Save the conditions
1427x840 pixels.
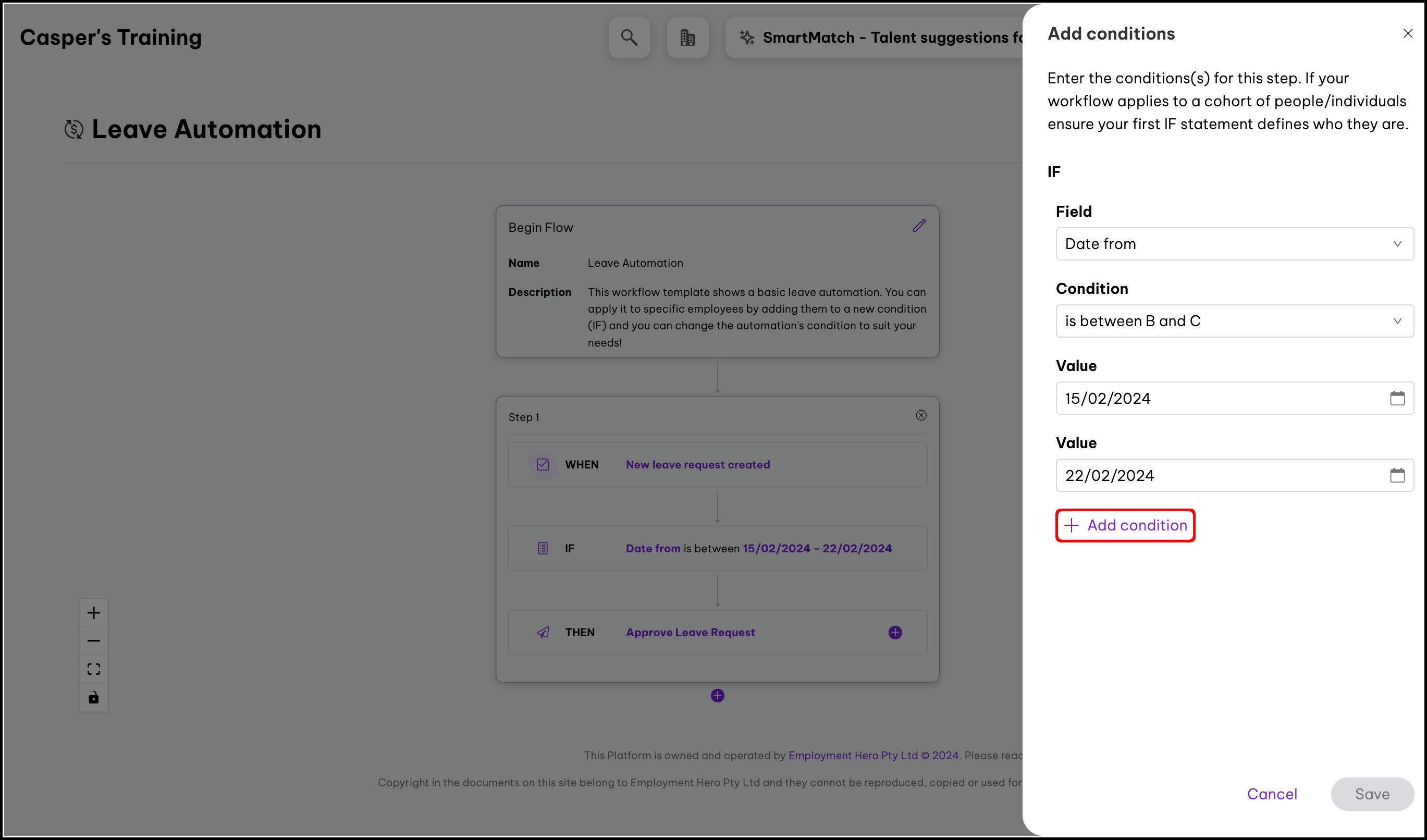coord(1372,794)
